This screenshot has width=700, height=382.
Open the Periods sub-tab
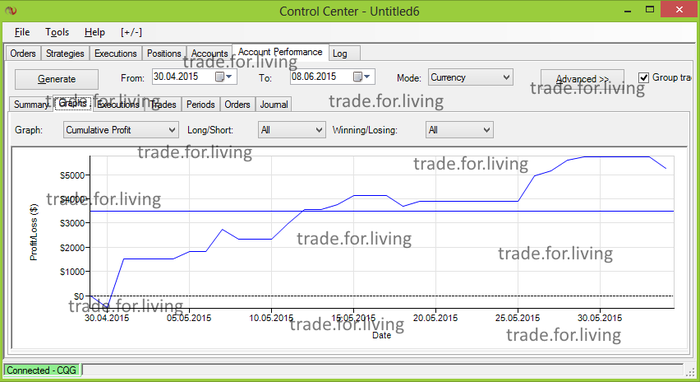[x=200, y=104]
